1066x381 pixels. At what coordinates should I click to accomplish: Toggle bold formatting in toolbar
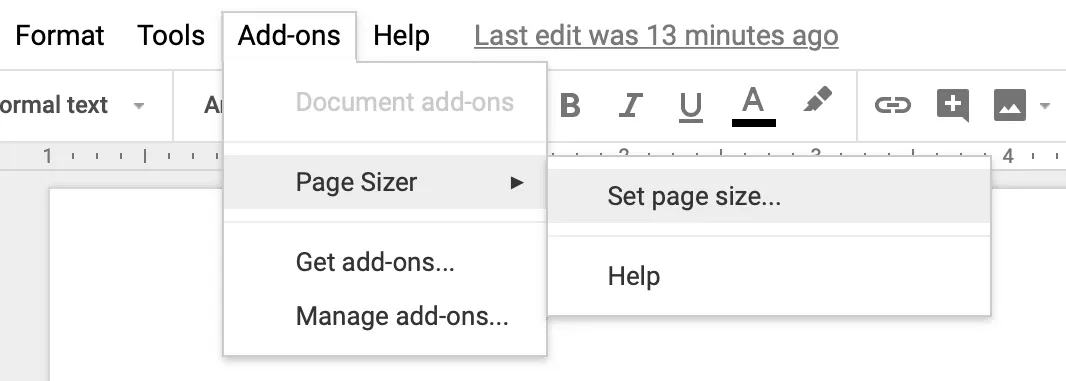[x=570, y=105]
